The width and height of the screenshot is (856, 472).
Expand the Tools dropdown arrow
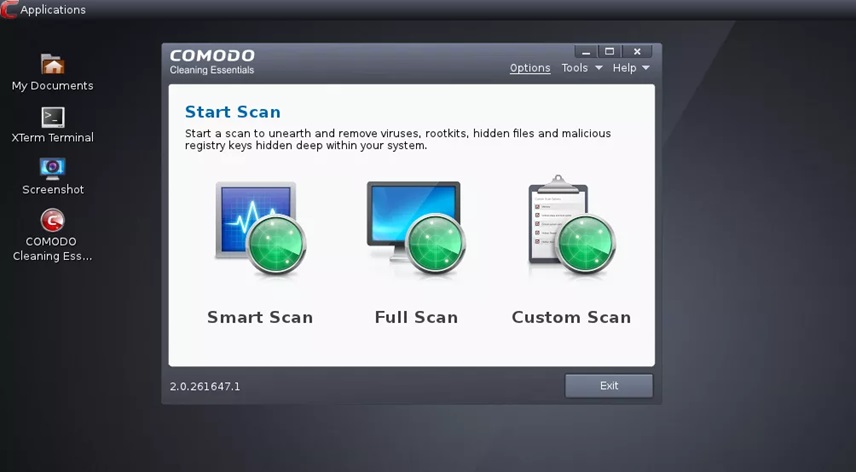coord(599,68)
